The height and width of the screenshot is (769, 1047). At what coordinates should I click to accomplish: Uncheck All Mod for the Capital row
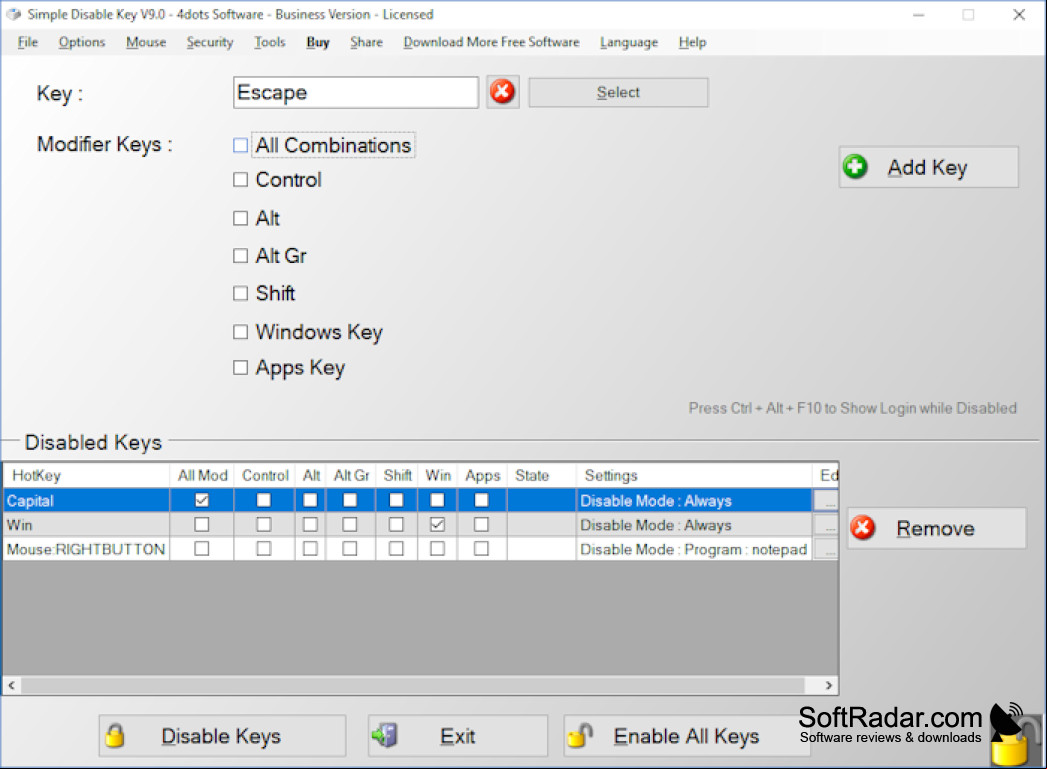point(202,500)
